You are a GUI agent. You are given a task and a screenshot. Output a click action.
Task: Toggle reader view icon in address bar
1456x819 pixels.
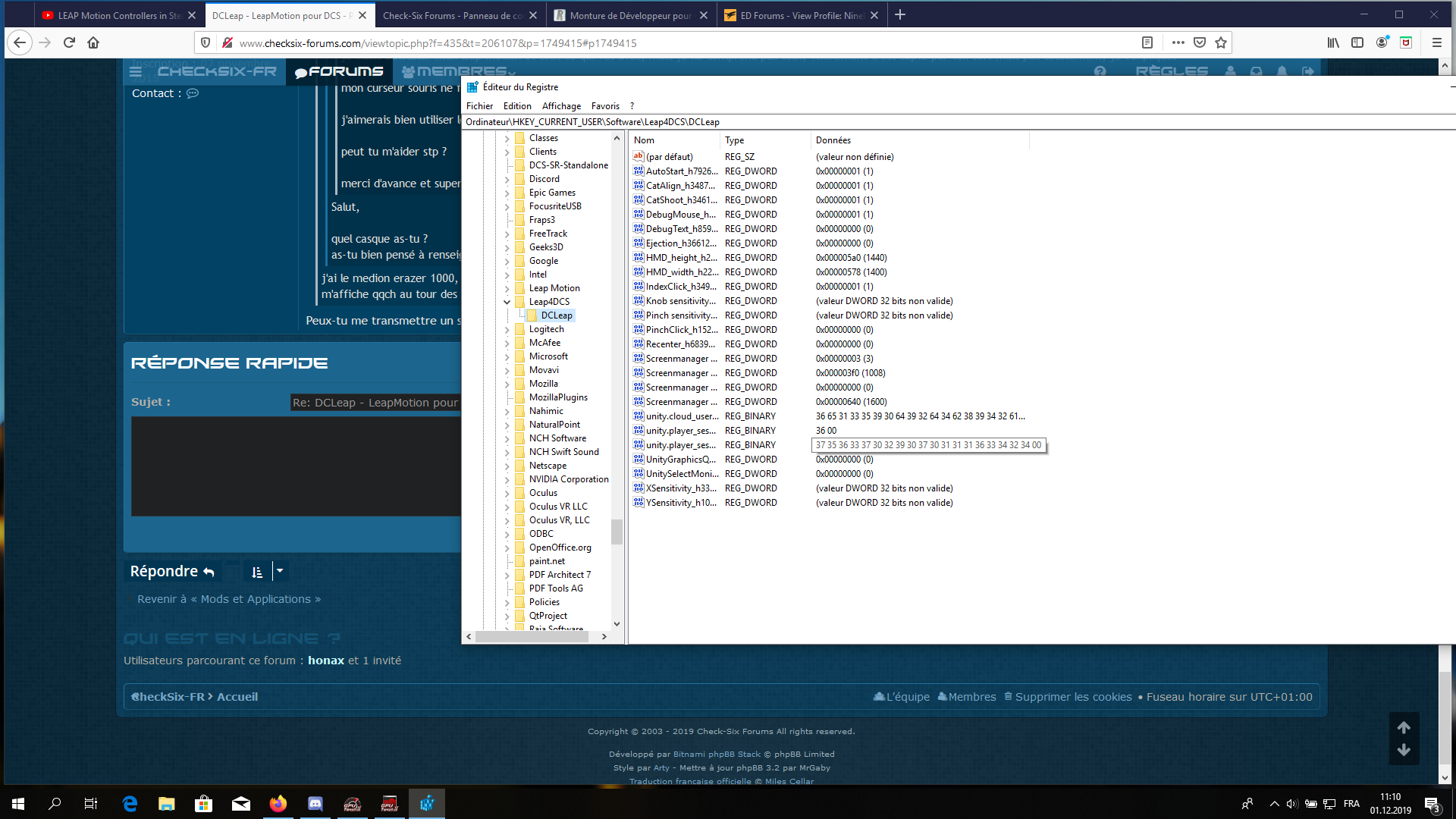pos(1147,43)
